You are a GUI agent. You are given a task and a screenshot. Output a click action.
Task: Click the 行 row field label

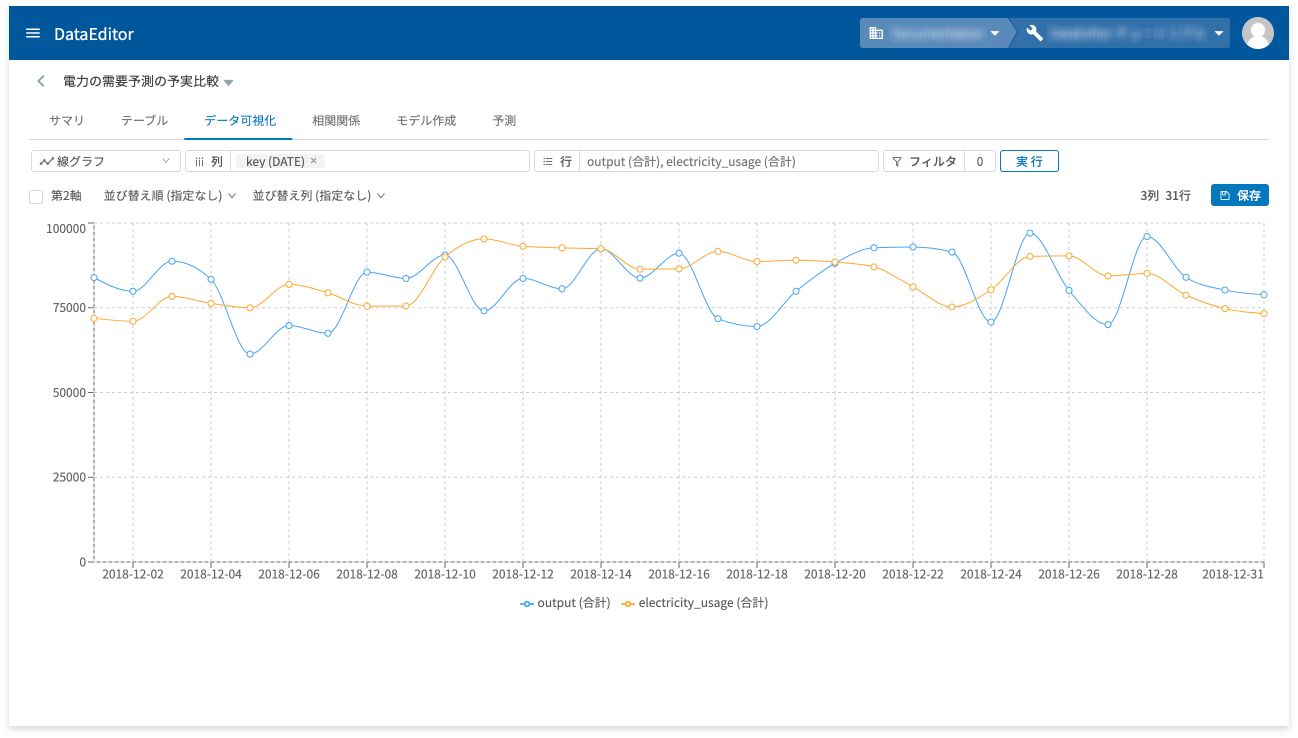557,161
